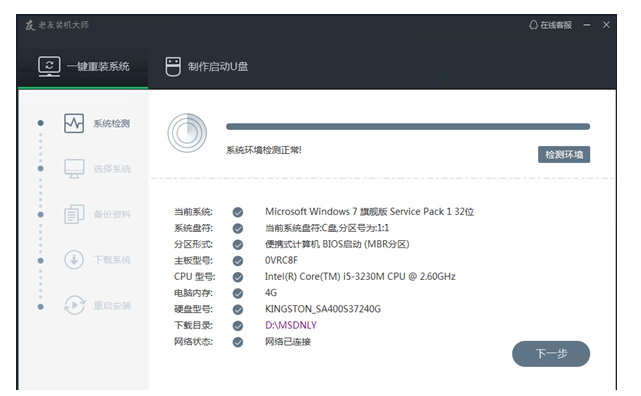Click the 老友装机大师 logo icon
The height and width of the screenshot is (396, 641).
tap(30, 25)
